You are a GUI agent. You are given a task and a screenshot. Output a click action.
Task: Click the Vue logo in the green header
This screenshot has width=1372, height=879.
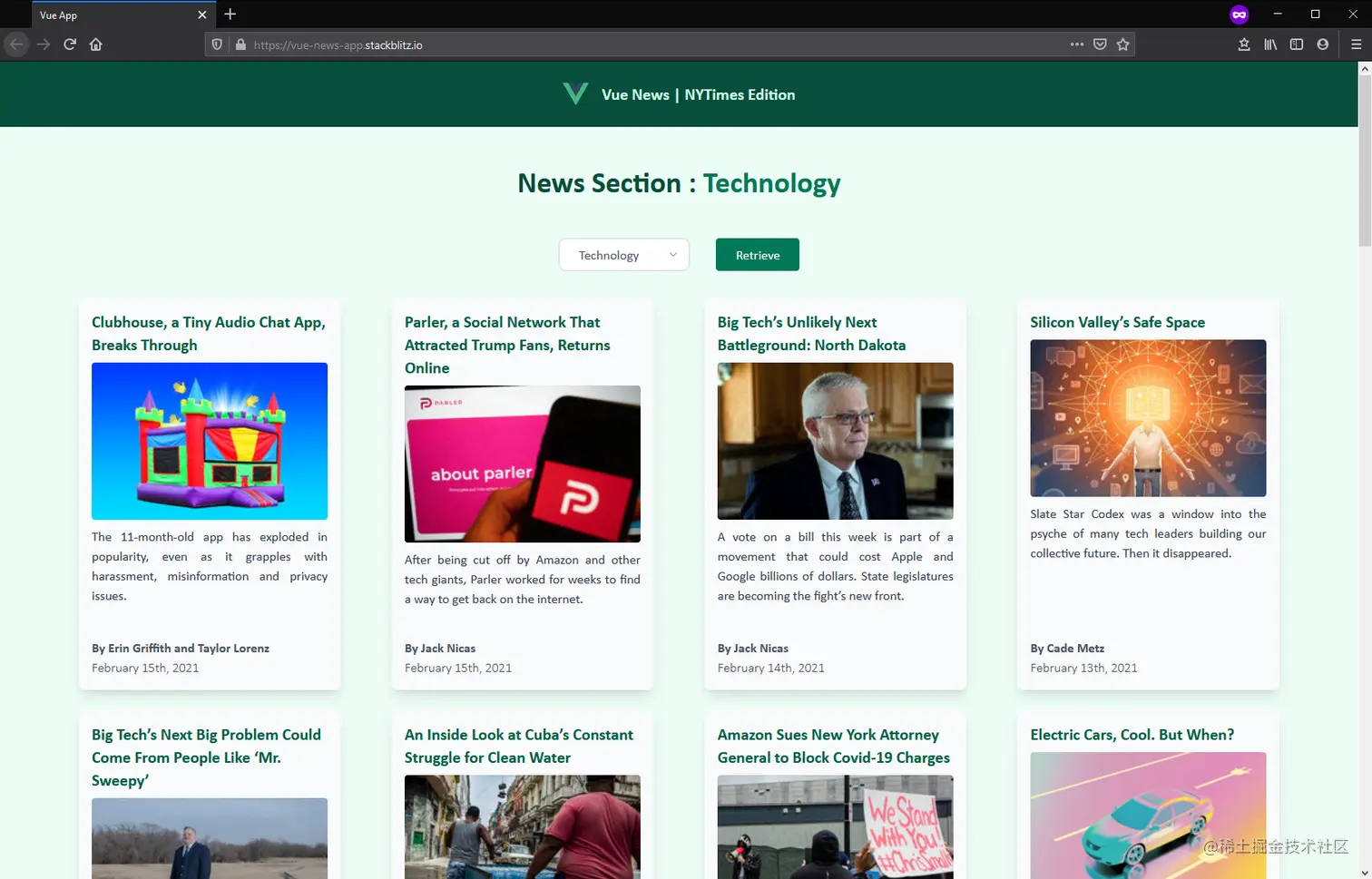click(574, 93)
